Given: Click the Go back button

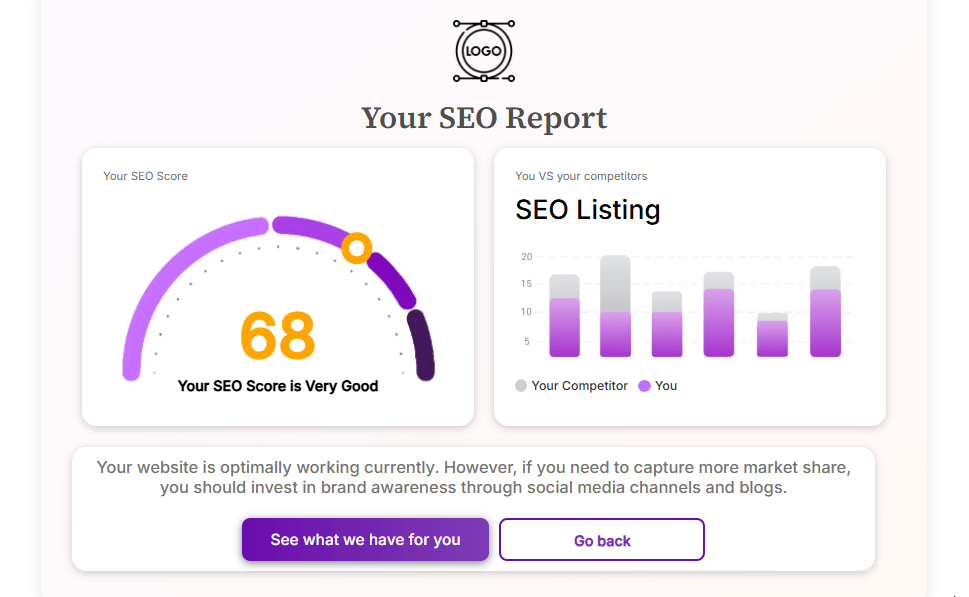Looking at the screenshot, I should point(601,539).
